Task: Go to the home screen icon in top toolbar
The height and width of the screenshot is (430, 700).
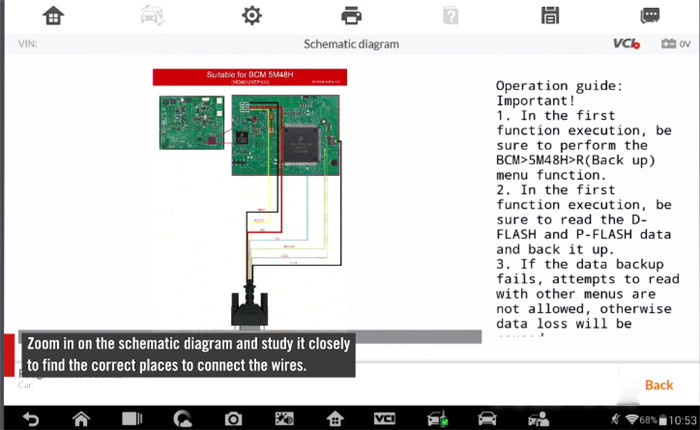Action: pos(53,16)
